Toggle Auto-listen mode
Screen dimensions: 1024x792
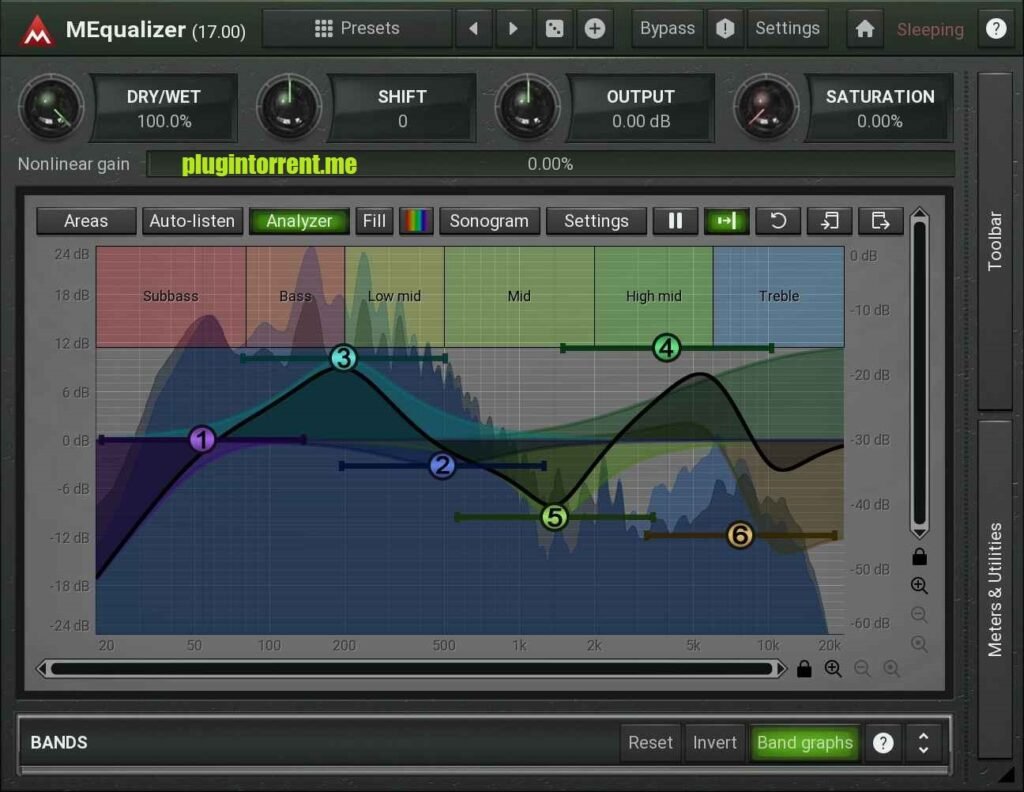192,221
